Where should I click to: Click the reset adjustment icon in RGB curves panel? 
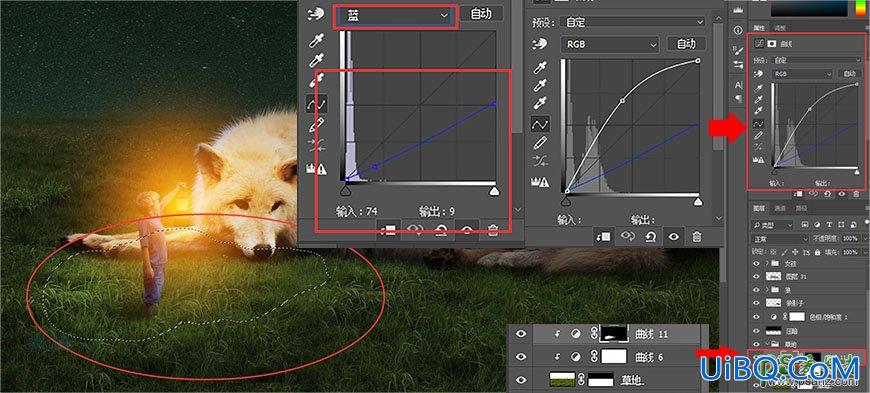coord(651,237)
